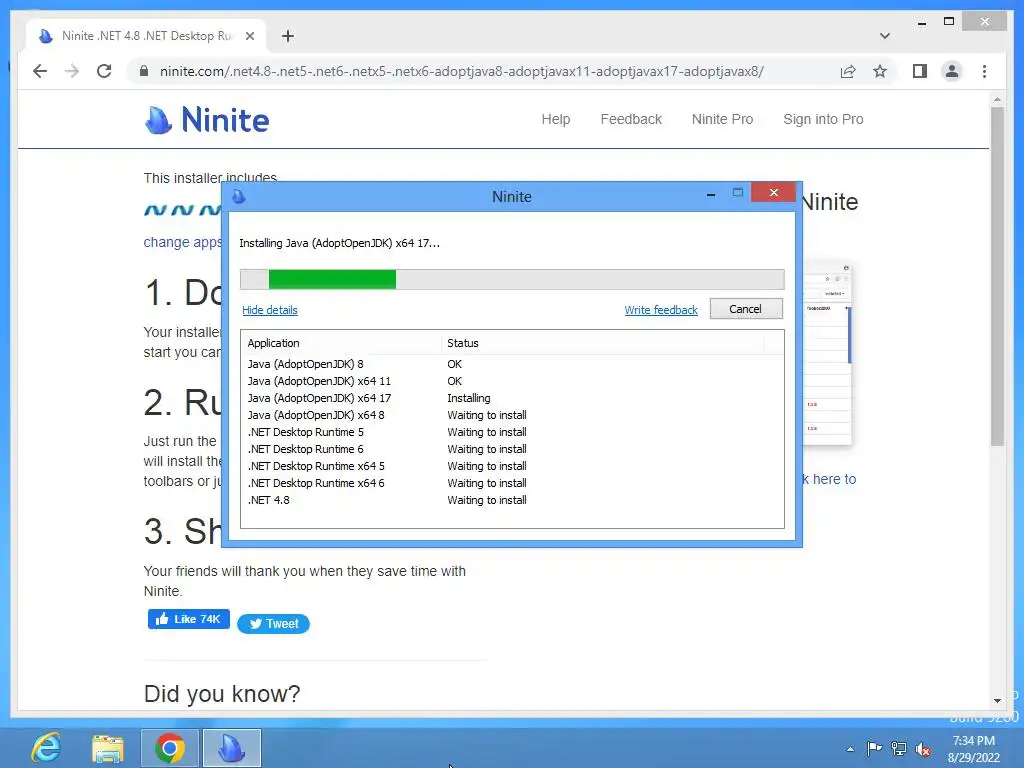Click the screenshot thumbnail behind the dialog
Screen dimensions: 1024x768
[x=827, y=353]
